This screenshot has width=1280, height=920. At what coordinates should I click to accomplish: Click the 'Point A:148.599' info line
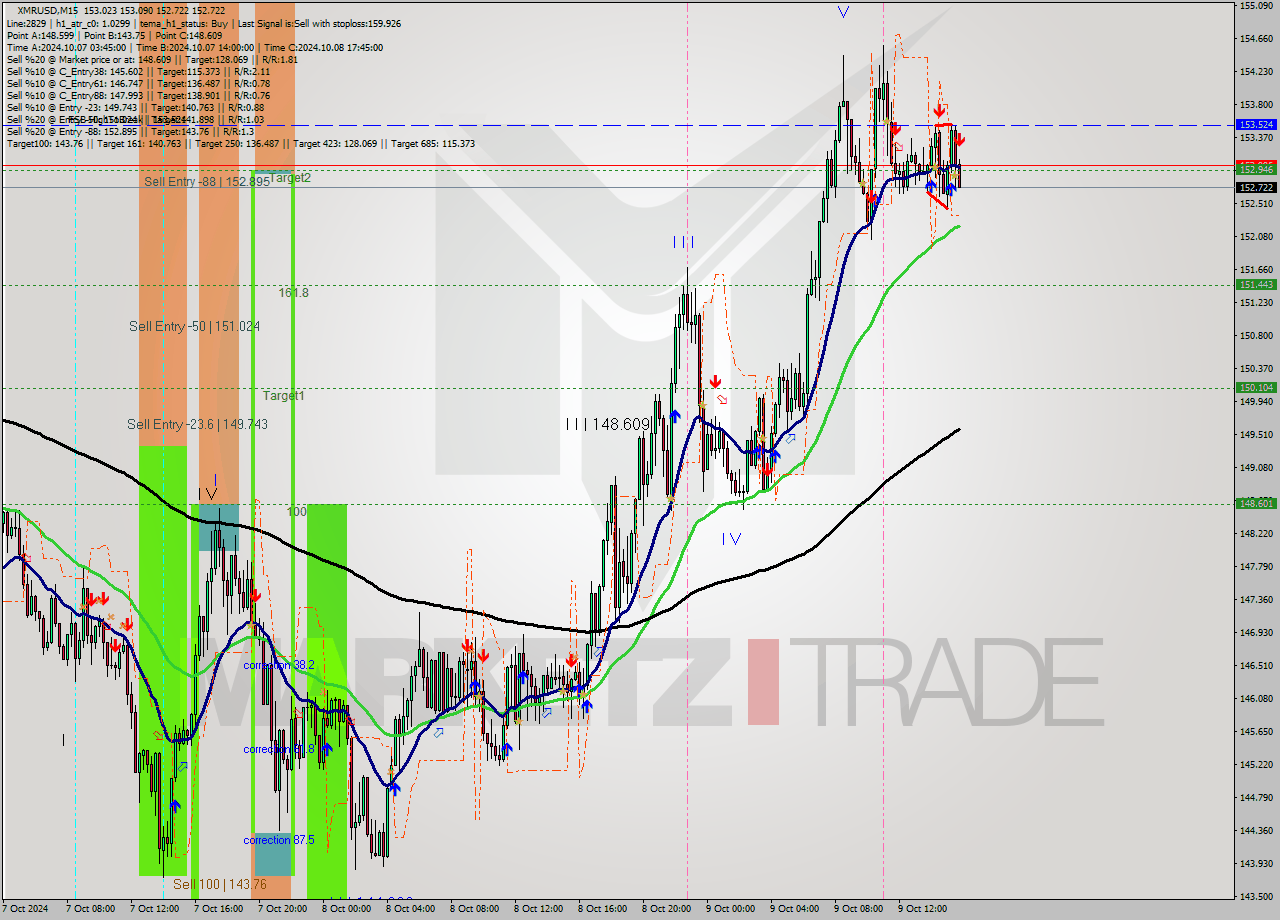(x=41, y=35)
